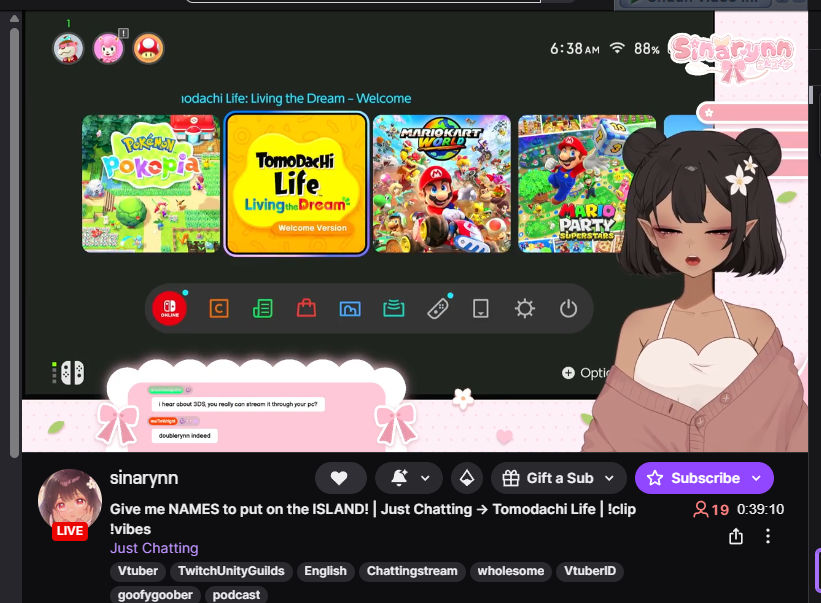
Task: Select the mushroom user avatar
Action: [x=148, y=49]
